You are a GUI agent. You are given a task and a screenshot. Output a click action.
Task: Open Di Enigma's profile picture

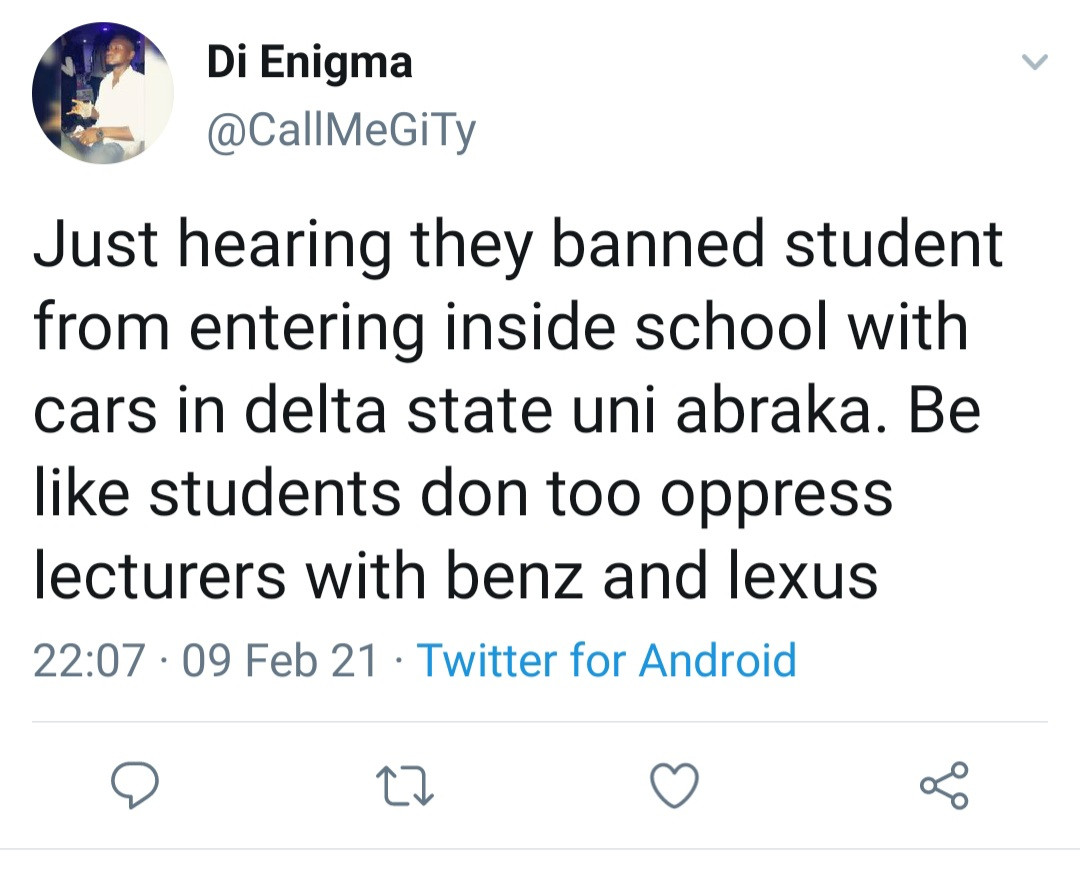click(103, 94)
